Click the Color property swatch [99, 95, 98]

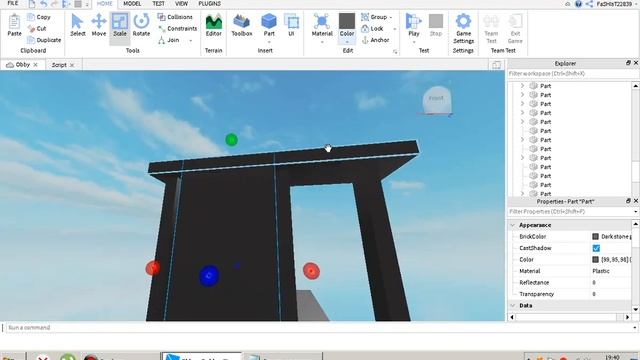(596, 260)
